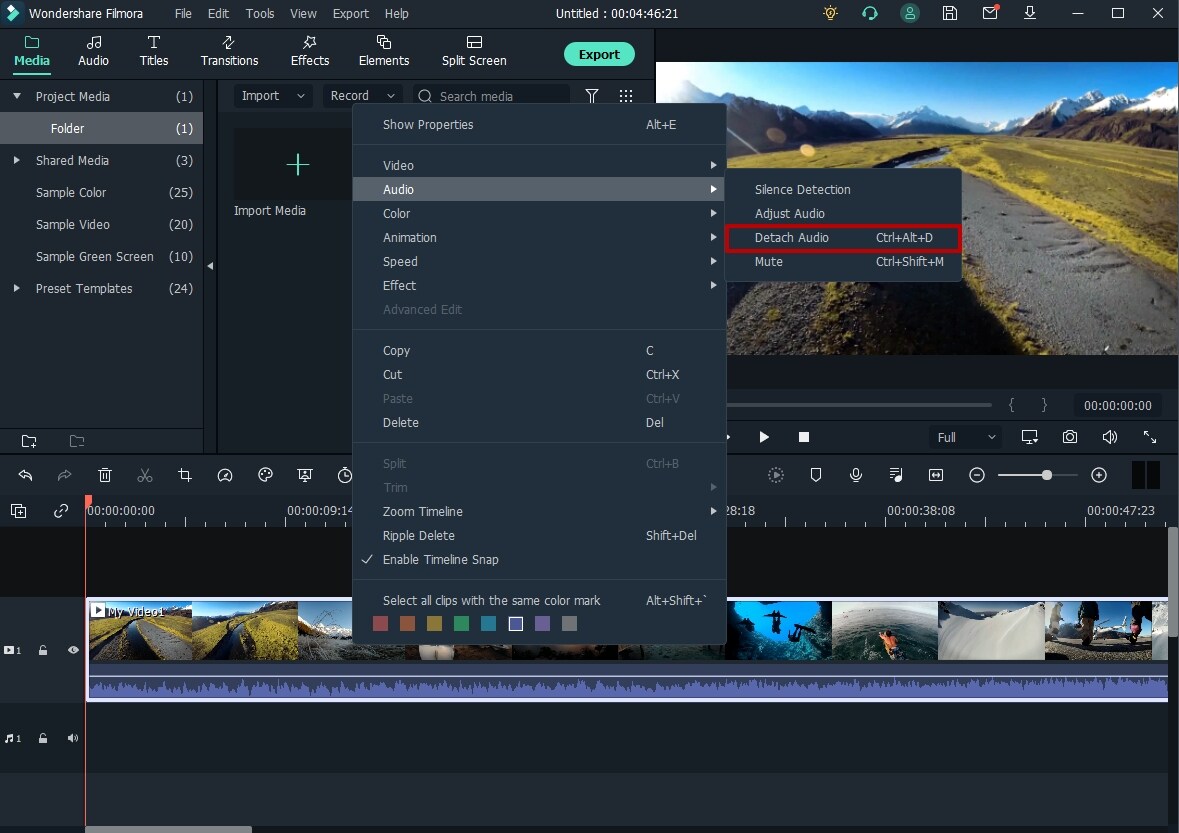Open the Tools menu in menu bar
The width and height of the screenshot is (1179, 833).
[259, 14]
